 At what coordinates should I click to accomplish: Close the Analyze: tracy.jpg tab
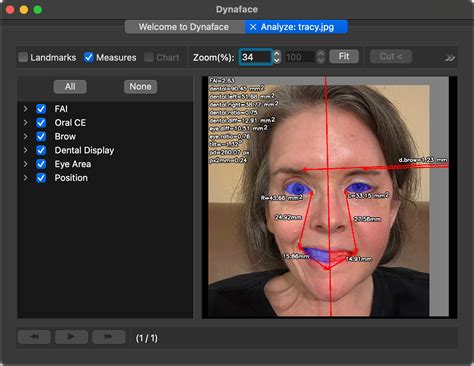(253, 27)
